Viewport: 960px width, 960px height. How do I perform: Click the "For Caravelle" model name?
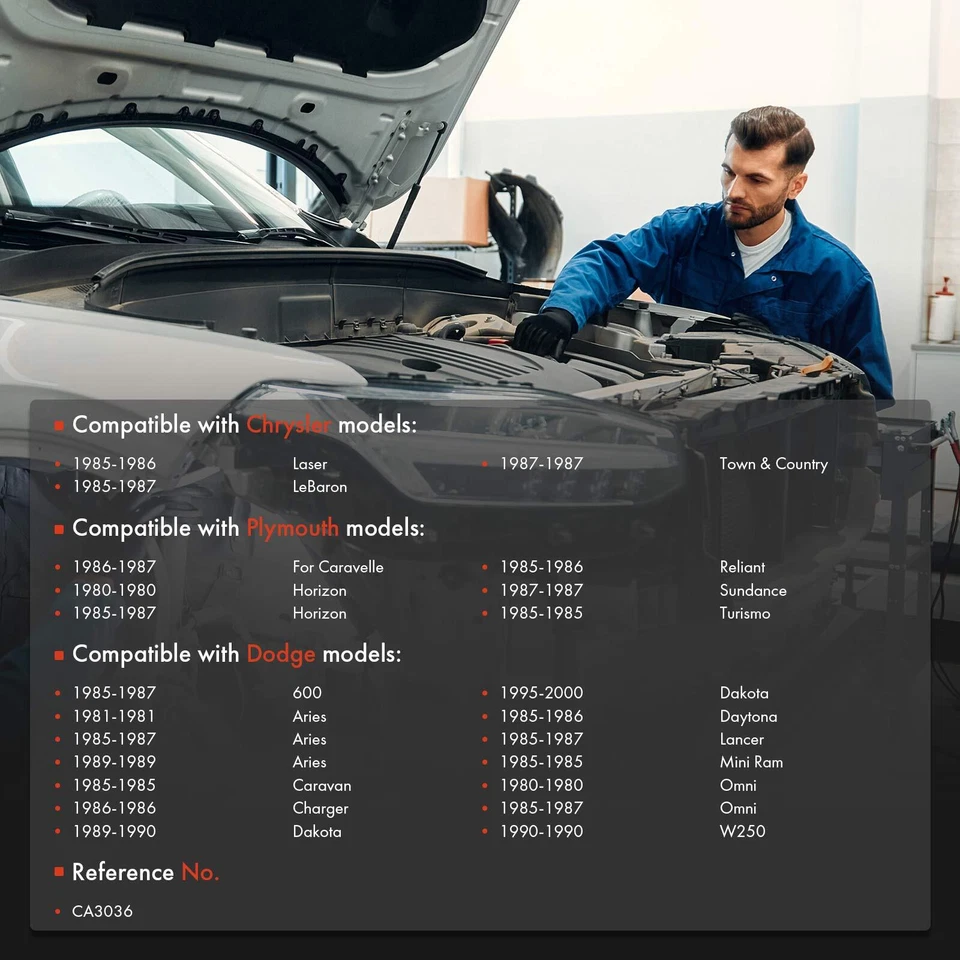coord(338,567)
